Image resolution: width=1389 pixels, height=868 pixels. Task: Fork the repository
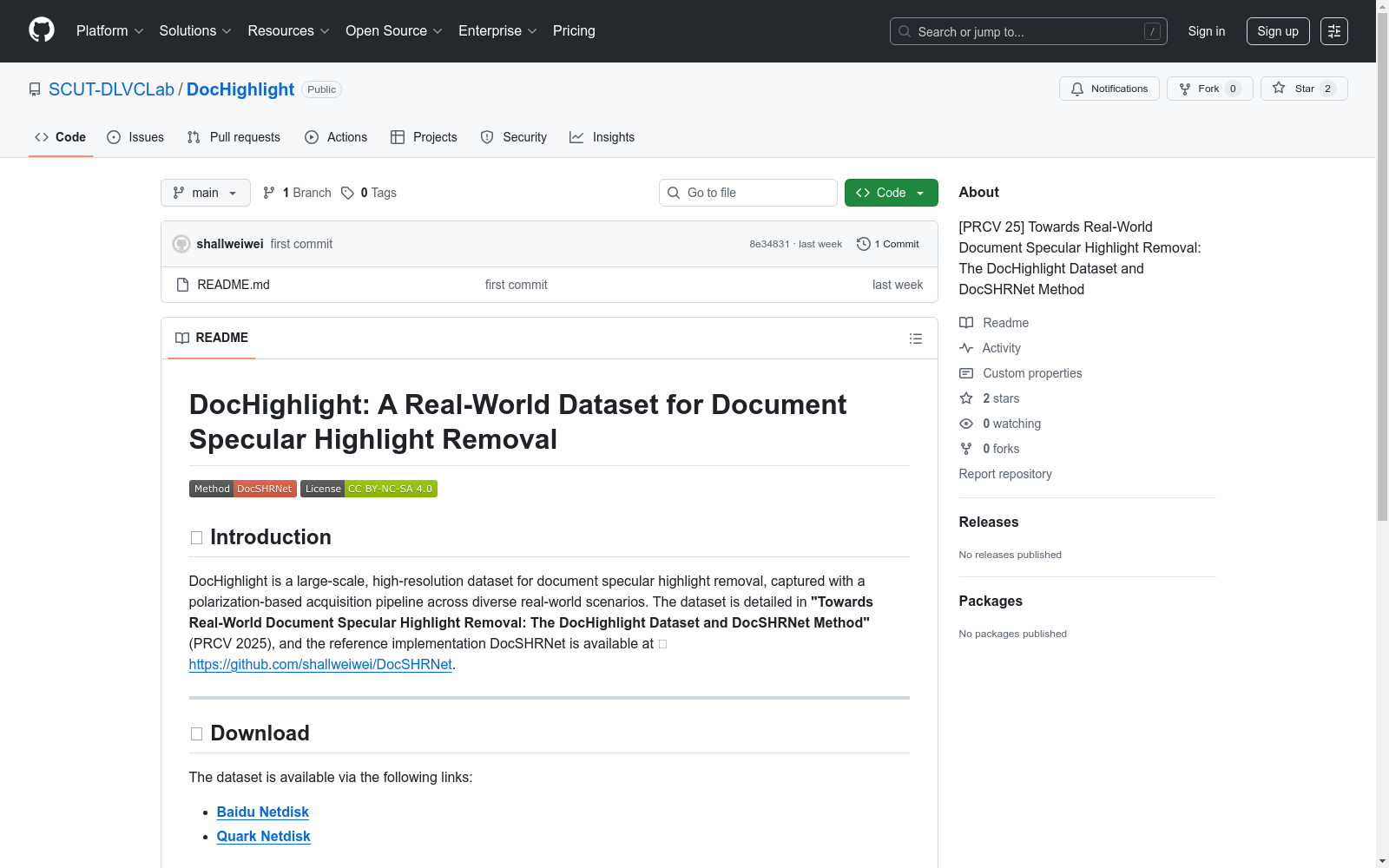1210,89
